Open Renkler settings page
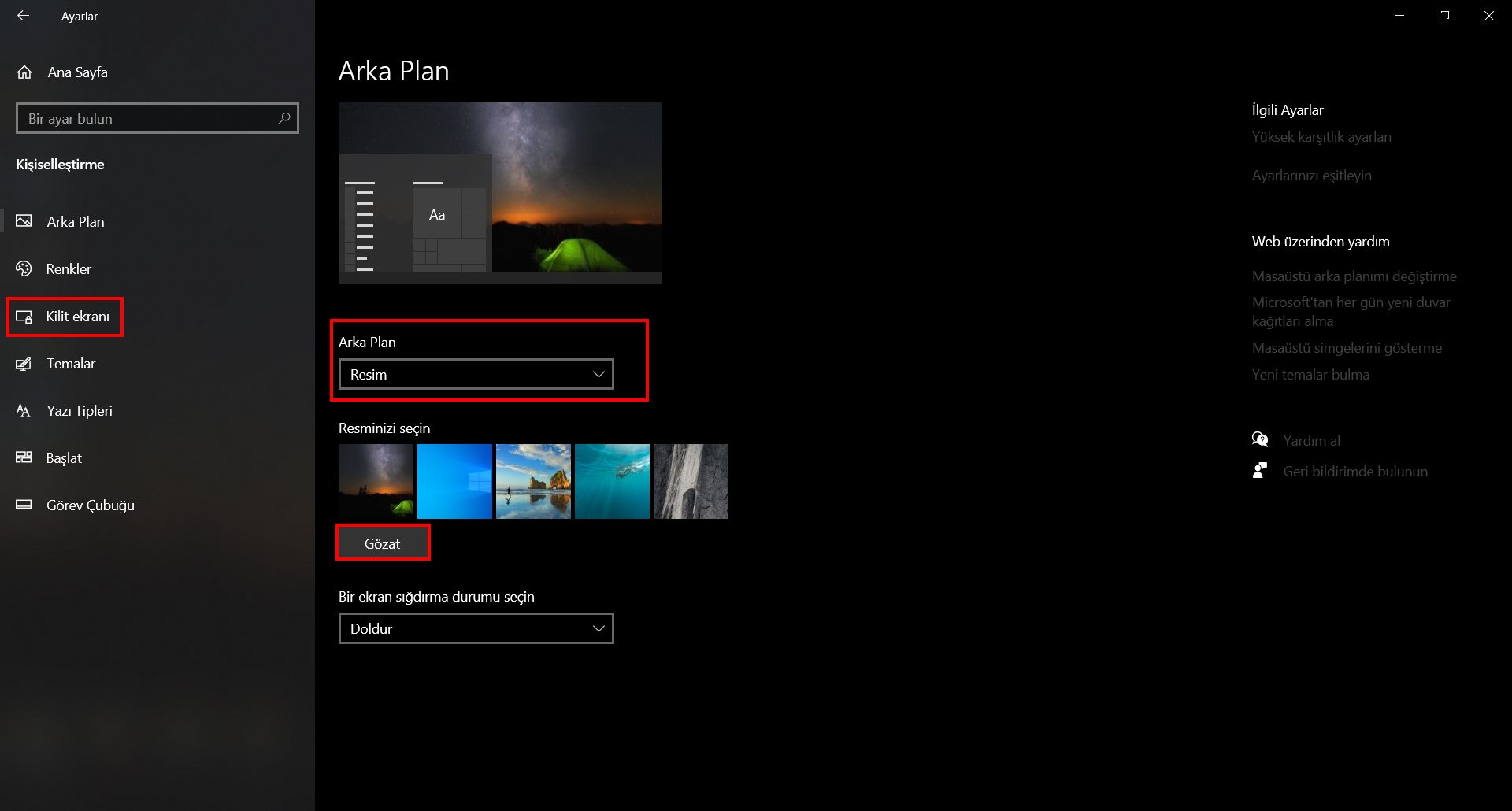This screenshot has width=1512, height=811. point(69,269)
